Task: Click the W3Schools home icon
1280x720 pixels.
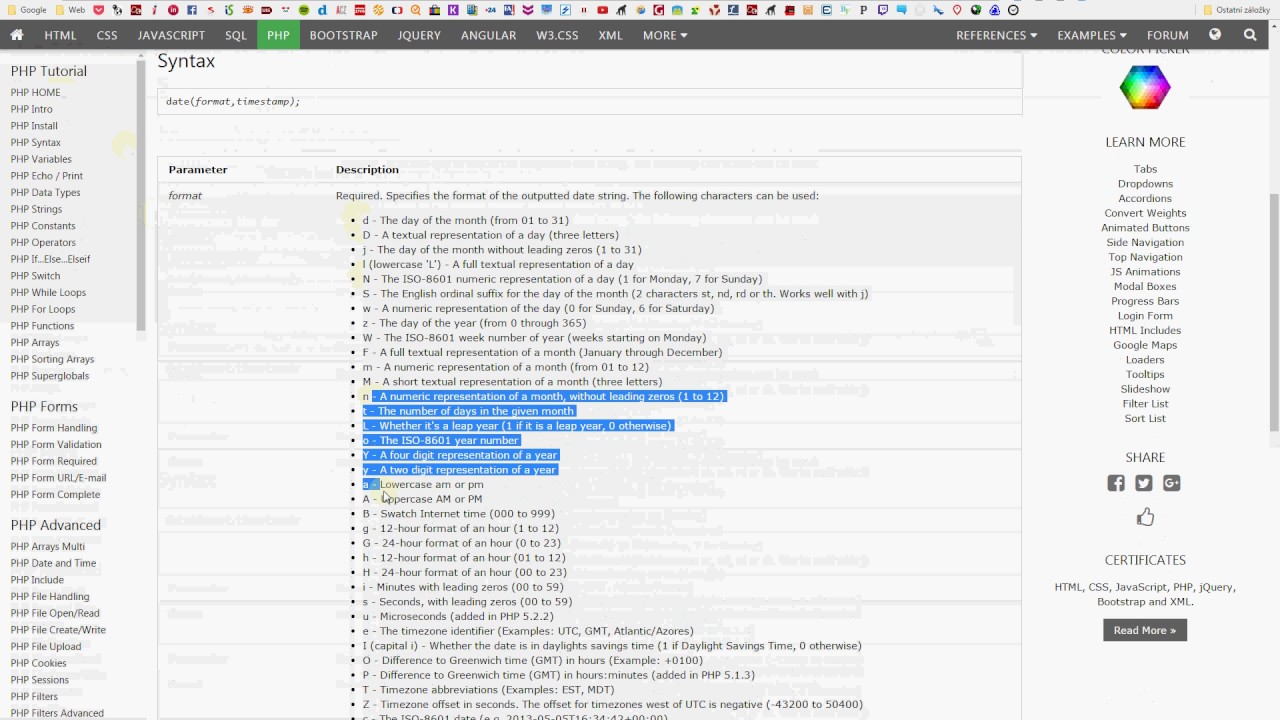Action: (17, 35)
